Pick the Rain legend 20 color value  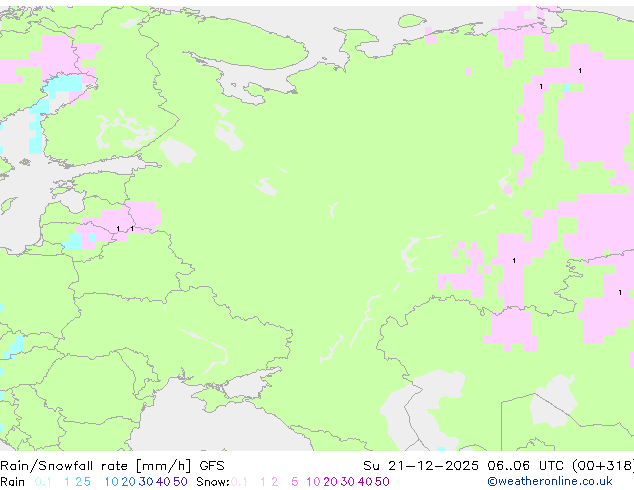128,482
